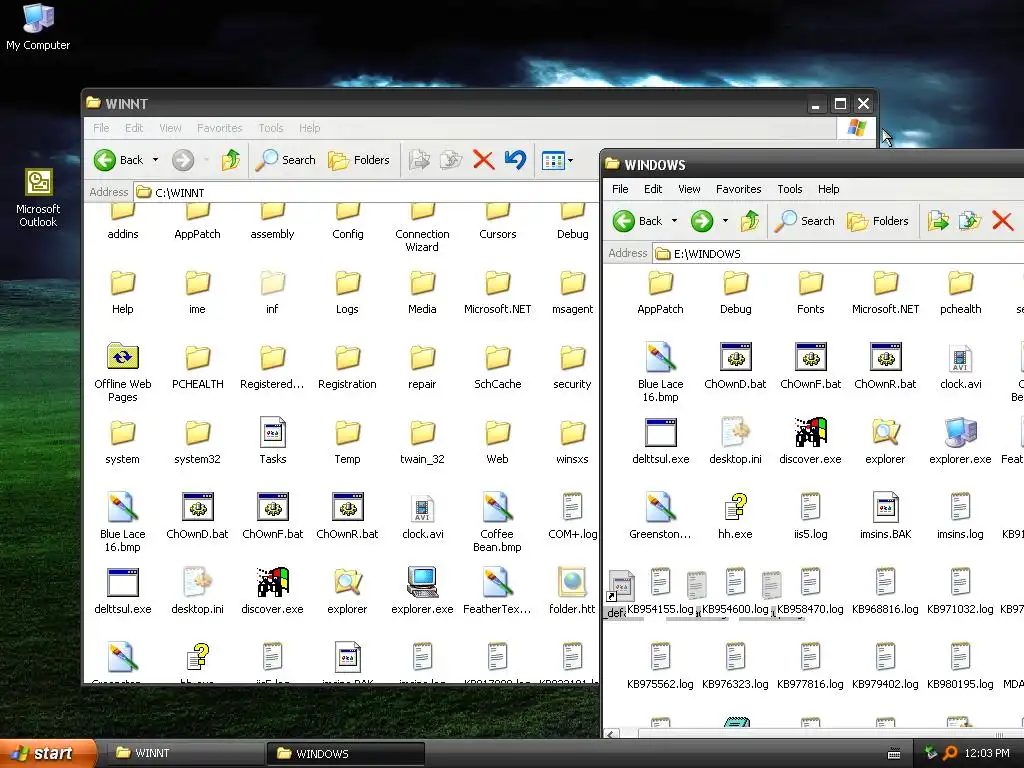This screenshot has width=1024, height=768.
Task: Click left arrow of WINDOWS horizontal scrollbar
Action: click(x=611, y=734)
